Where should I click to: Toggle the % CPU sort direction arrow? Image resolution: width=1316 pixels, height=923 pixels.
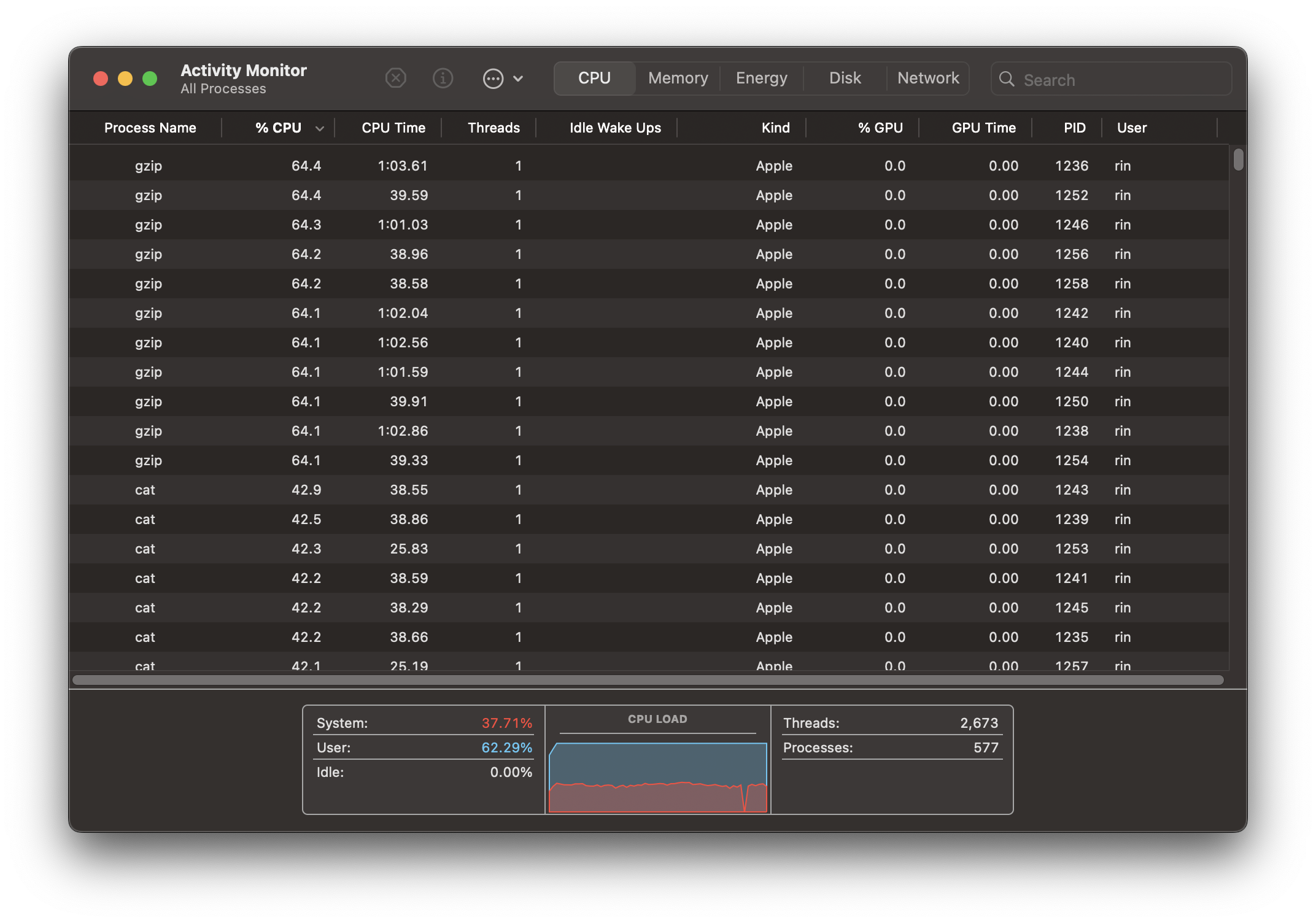coord(319,128)
